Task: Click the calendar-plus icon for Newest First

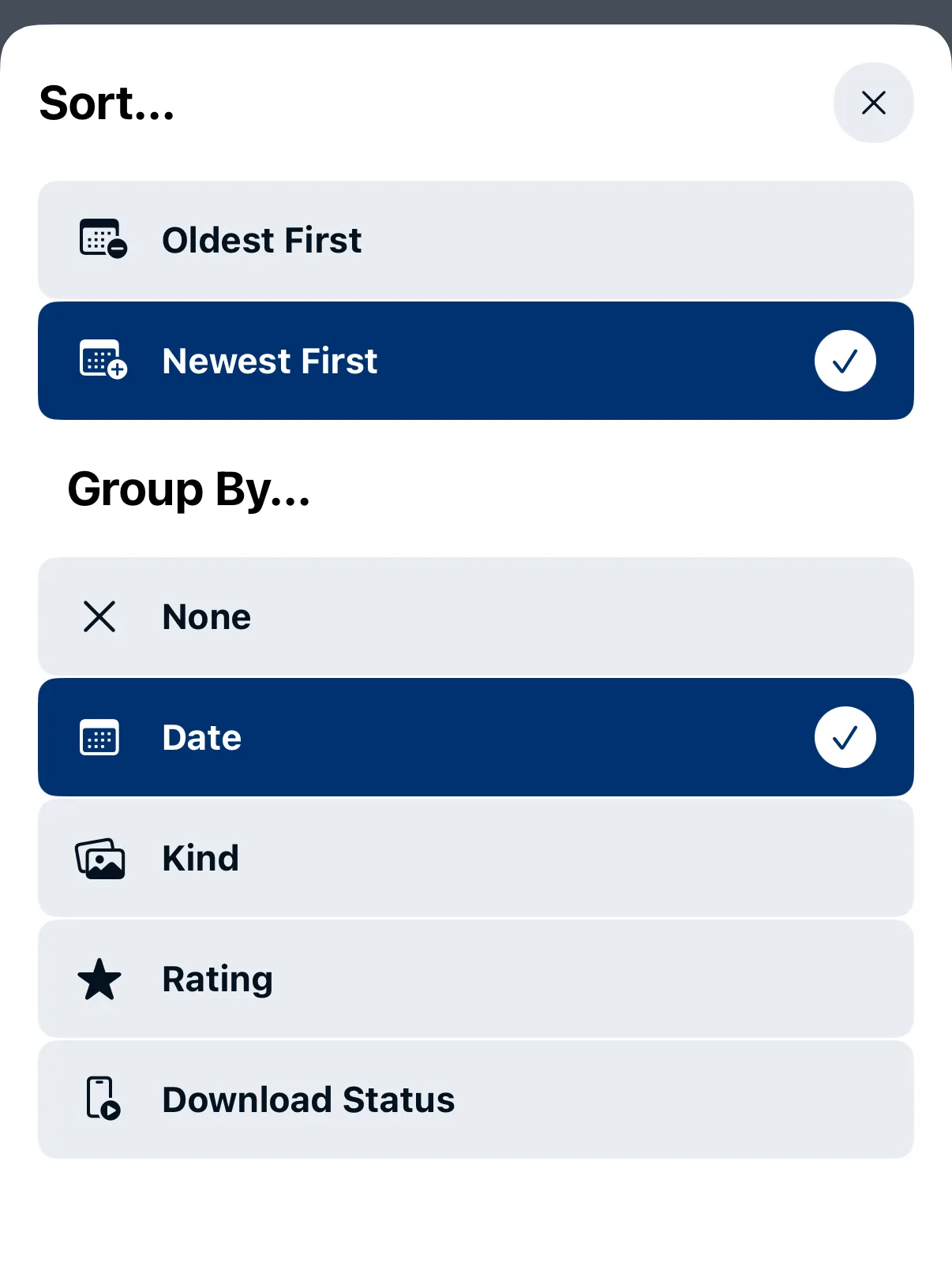Action: coord(103,360)
